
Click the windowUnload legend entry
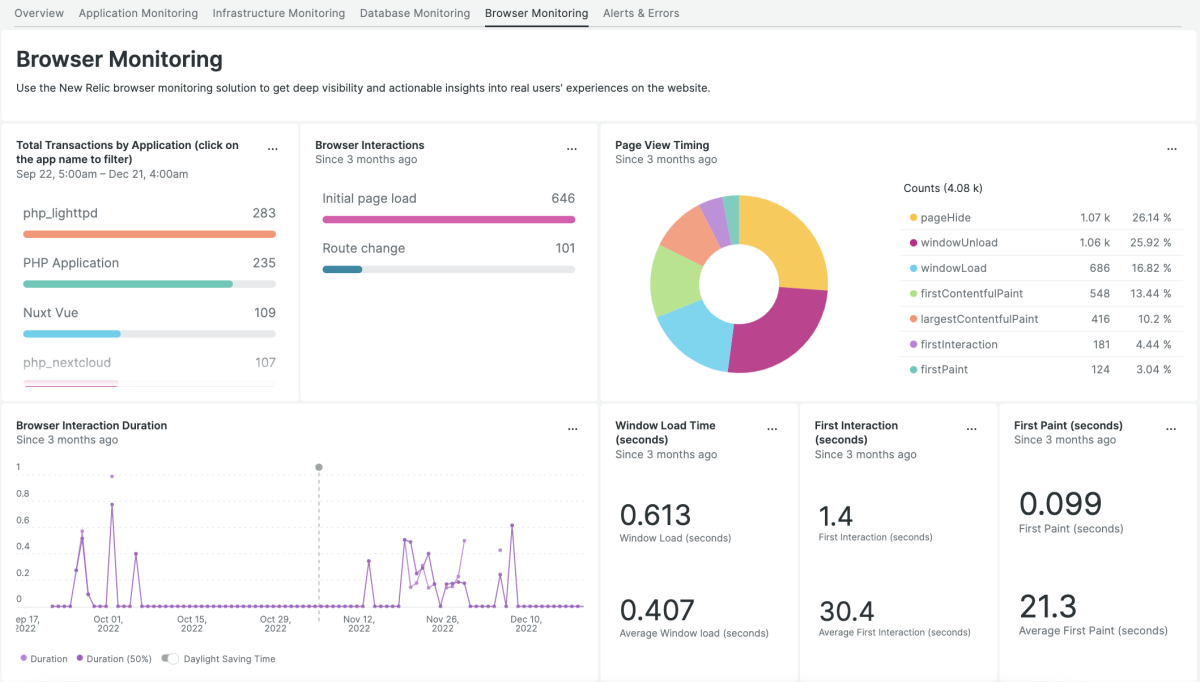pos(958,243)
